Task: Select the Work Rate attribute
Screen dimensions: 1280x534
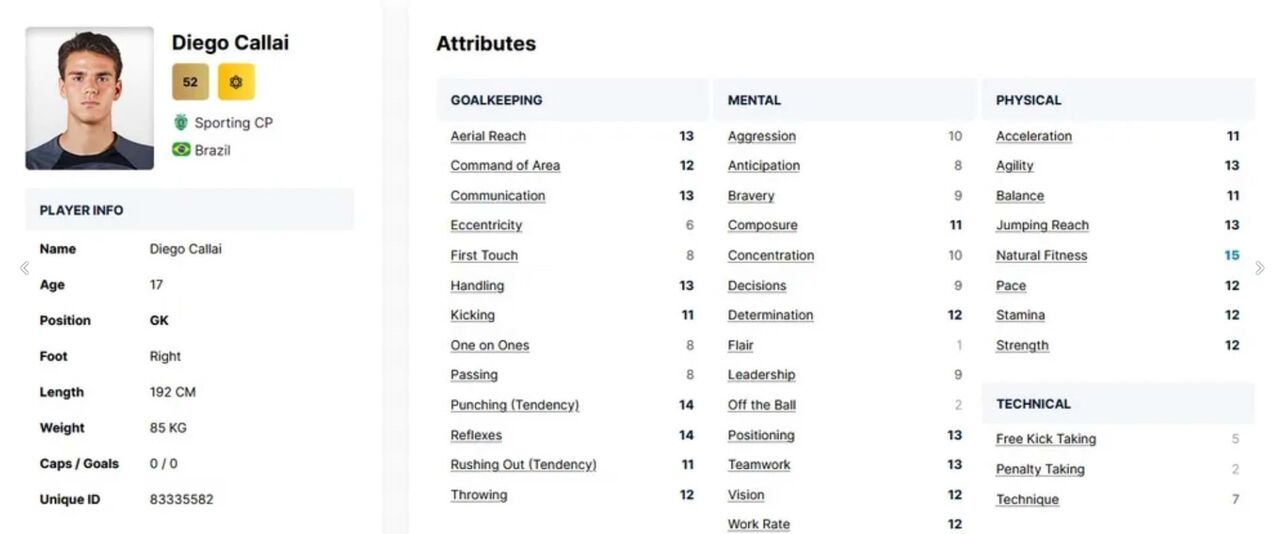Action: (759, 524)
